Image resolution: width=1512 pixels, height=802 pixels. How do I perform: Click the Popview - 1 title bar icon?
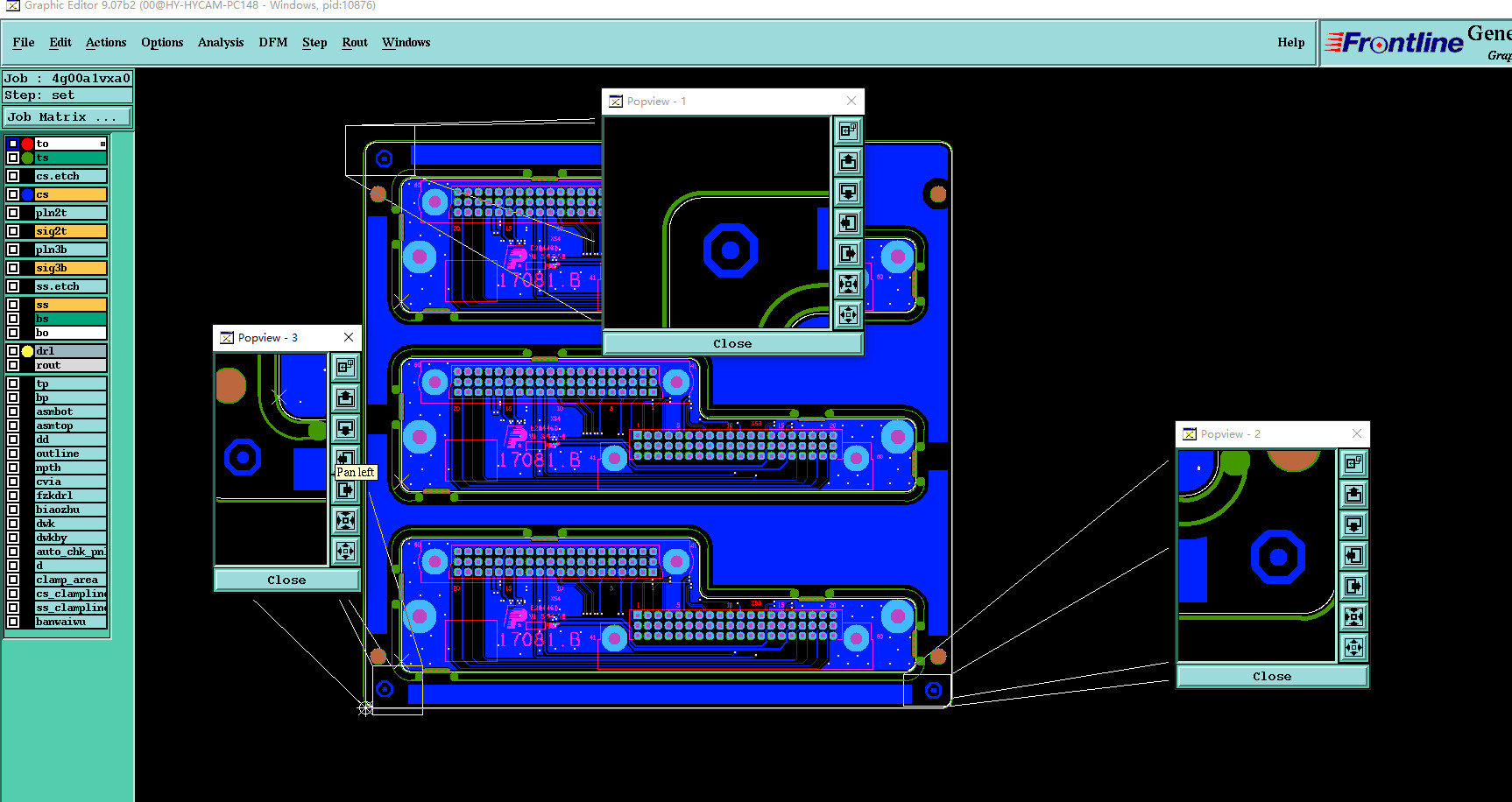[616, 102]
